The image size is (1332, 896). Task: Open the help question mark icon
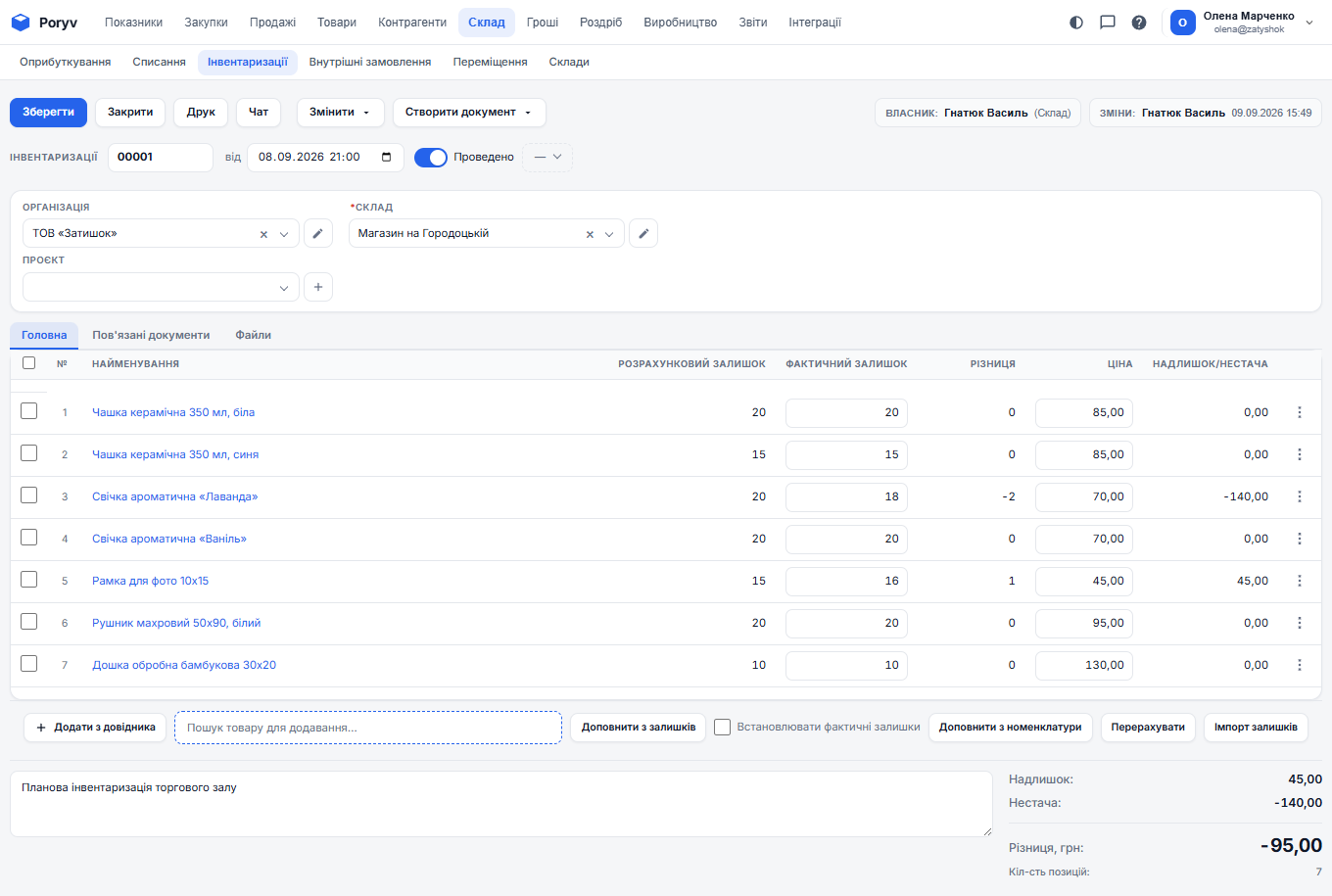[1139, 23]
